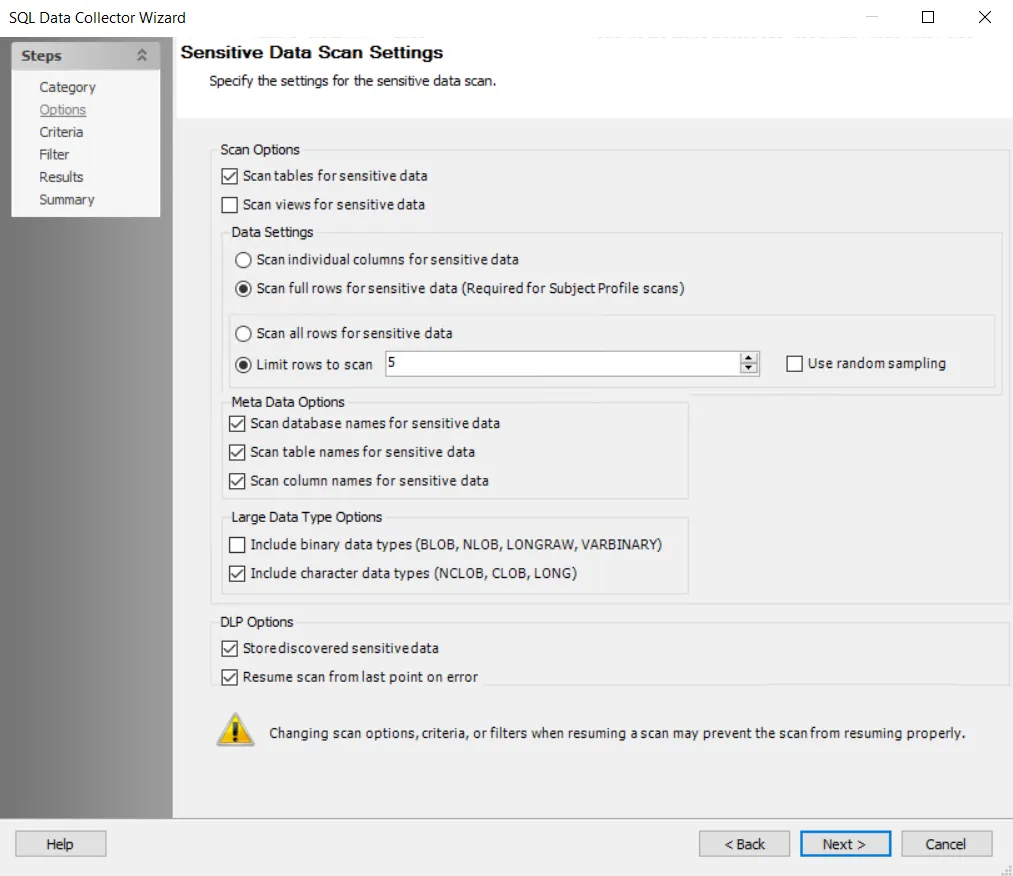The height and width of the screenshot is (876, 1013).
Task: Close the wizard with the X icon
Action: 985,17
